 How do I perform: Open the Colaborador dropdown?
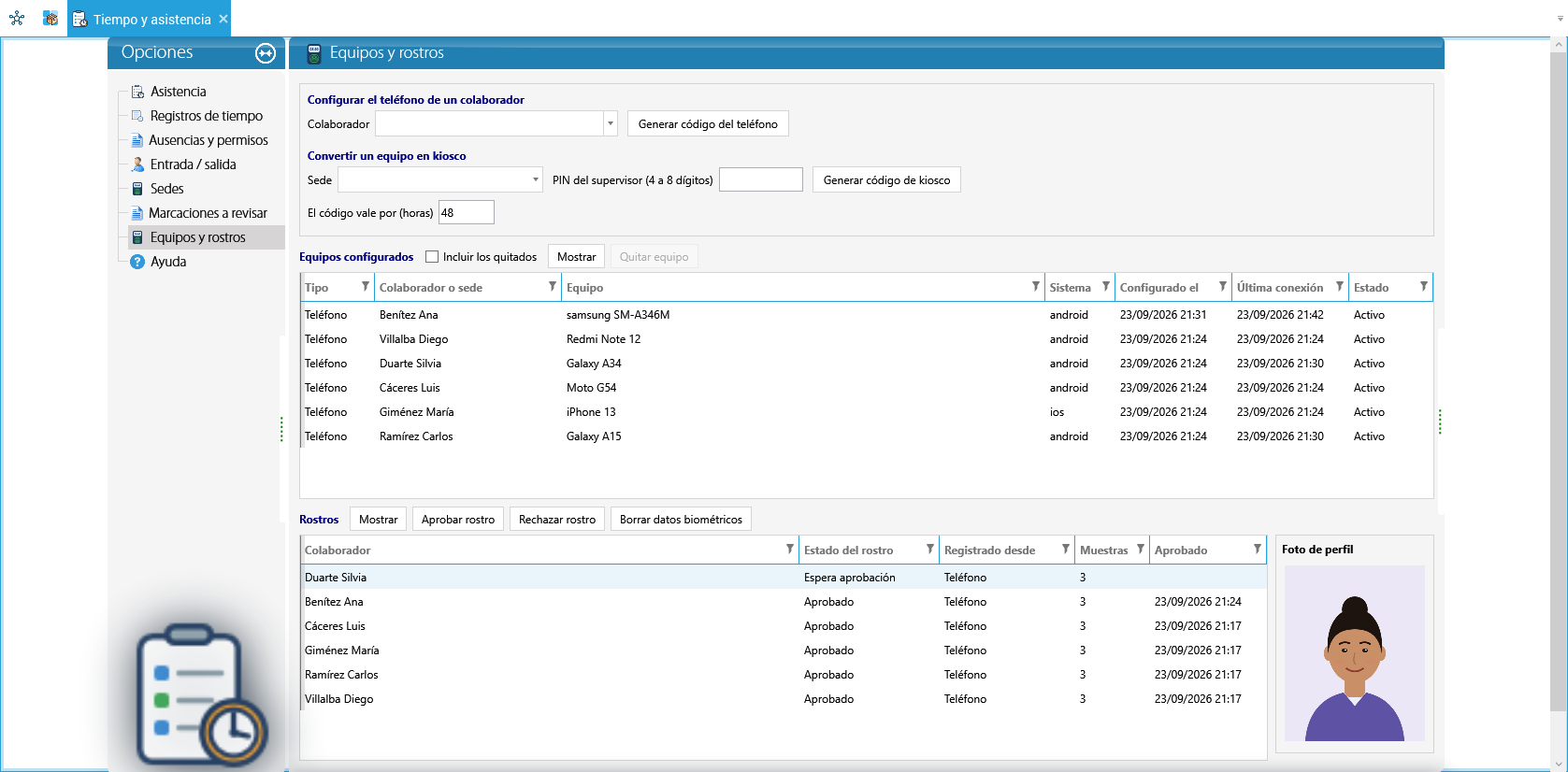[611, 123]
